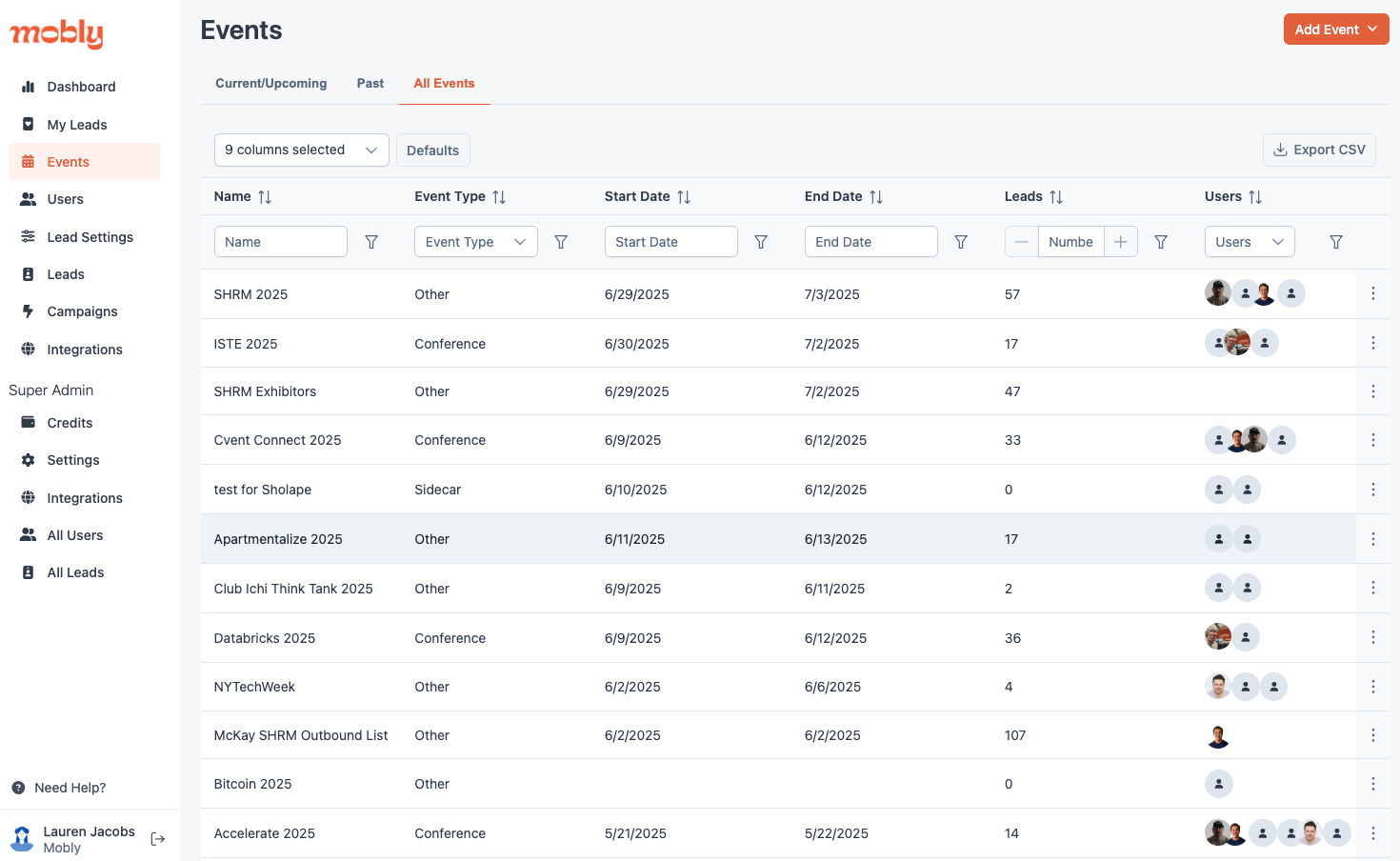Screen dimensions: 1400x861
Task: Go to My Leads in sidebar
Action: 85,125
